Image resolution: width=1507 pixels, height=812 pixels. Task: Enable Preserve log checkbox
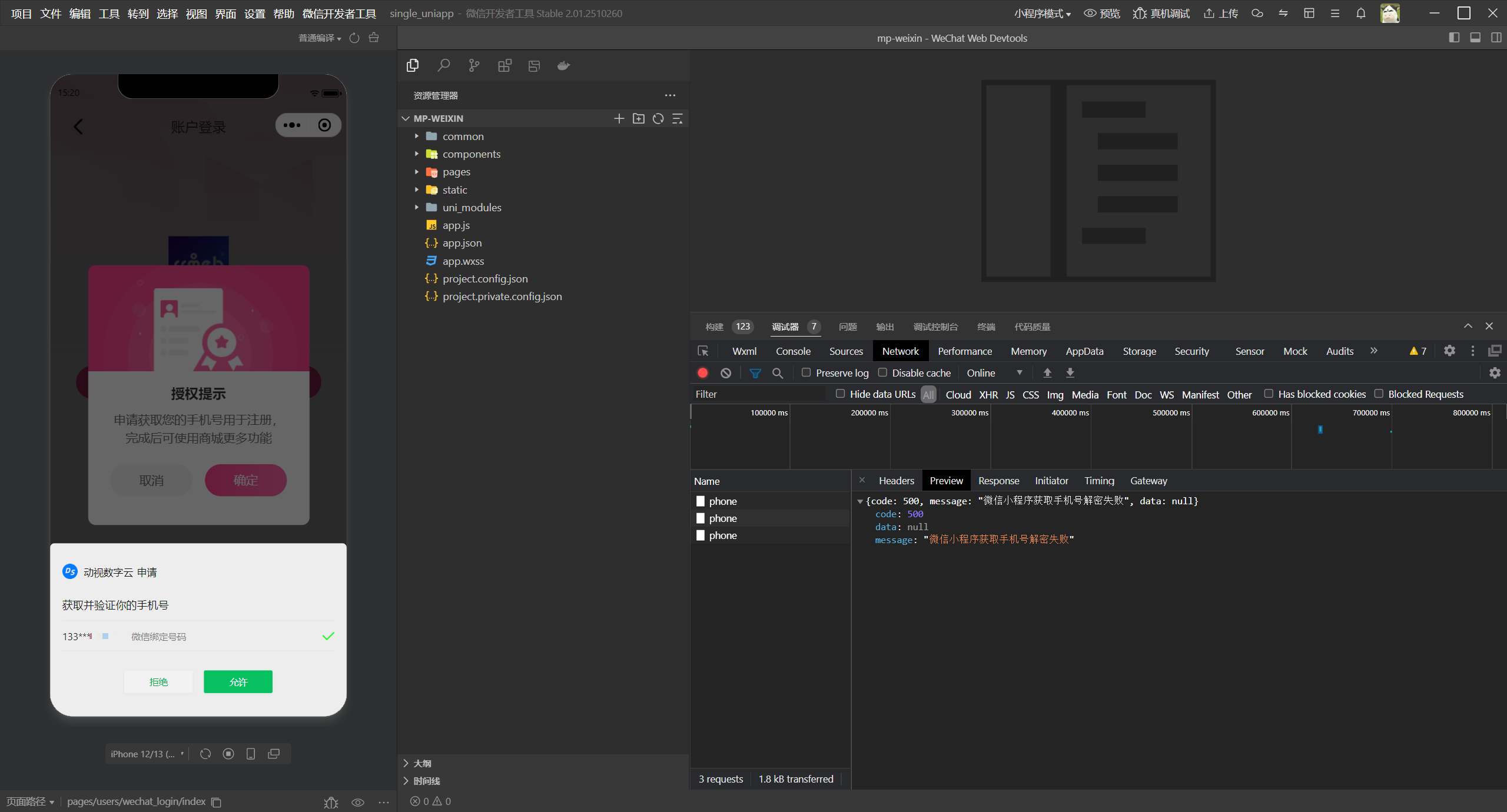coord(806,372)
